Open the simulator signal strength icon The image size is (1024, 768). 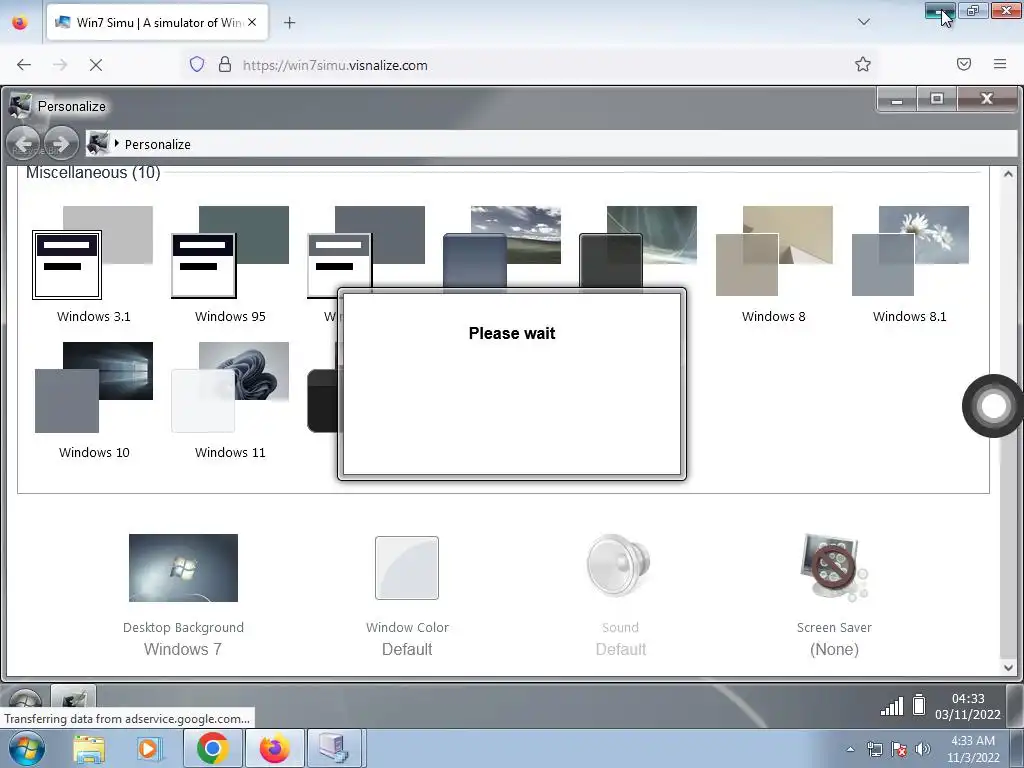point(891,705)
